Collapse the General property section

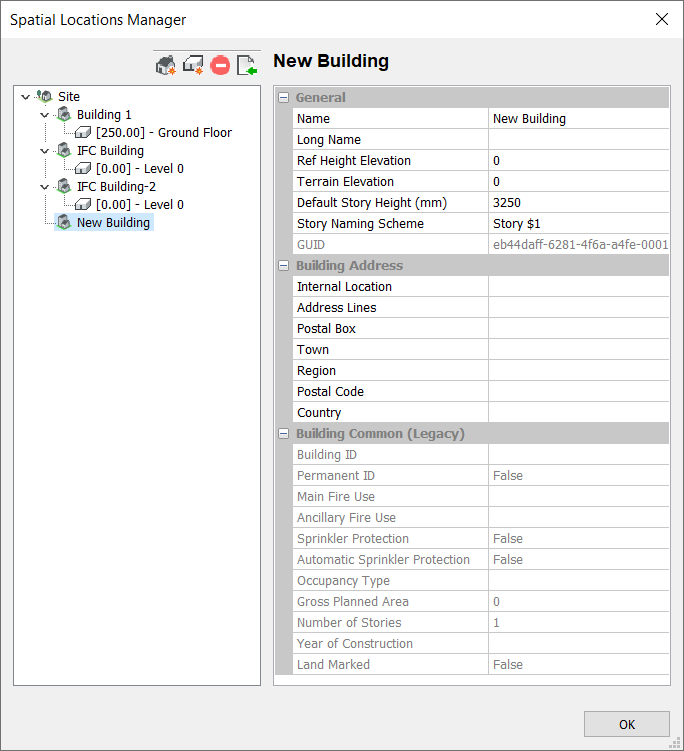click(284, 98)
